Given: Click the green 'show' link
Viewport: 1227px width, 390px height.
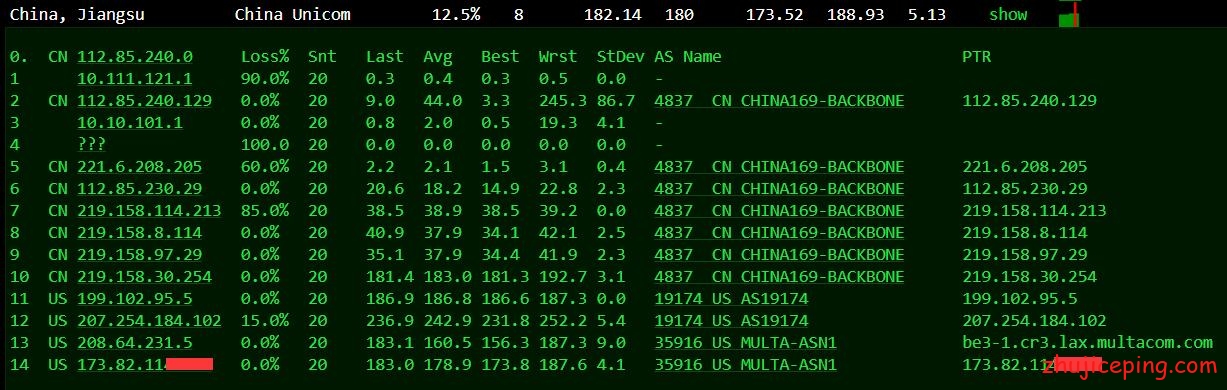Looking at the screenshot, I should pyautogui.click(x=1008, y=15).
